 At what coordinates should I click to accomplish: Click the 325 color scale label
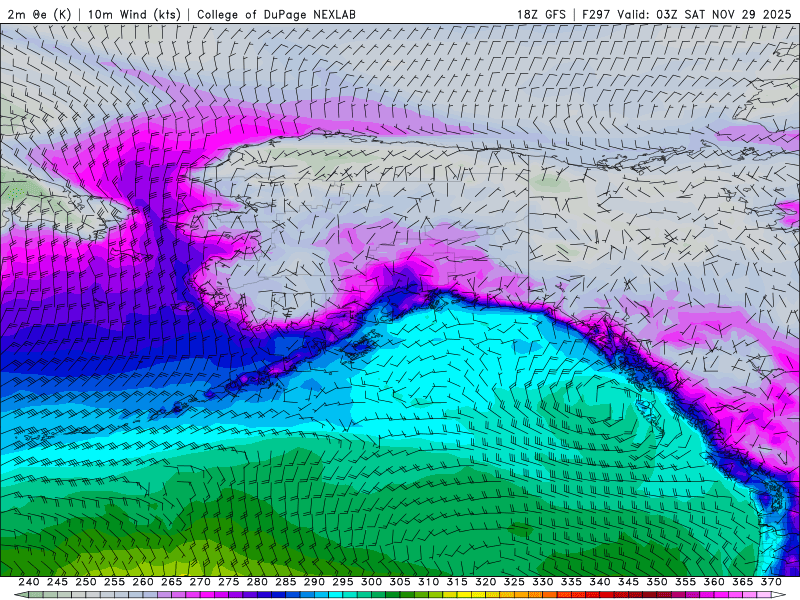(514, 582)
